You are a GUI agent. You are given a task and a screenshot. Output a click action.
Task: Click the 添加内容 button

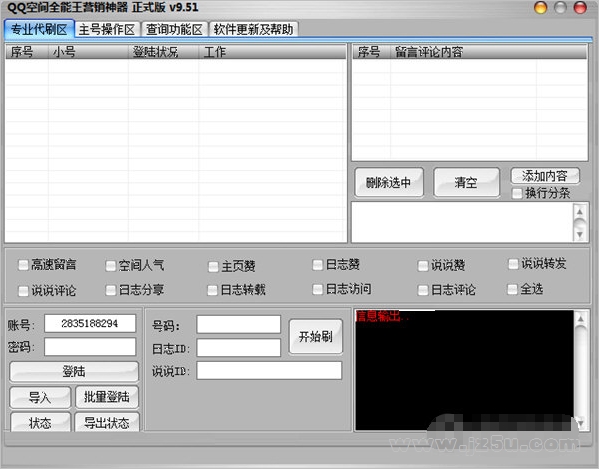tap(545, 176)
